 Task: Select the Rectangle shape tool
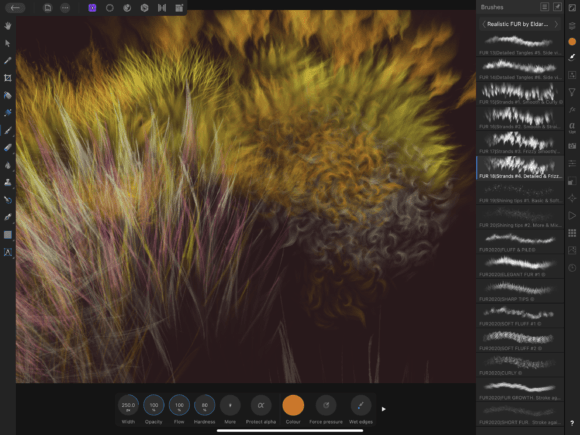pos(8,235)
